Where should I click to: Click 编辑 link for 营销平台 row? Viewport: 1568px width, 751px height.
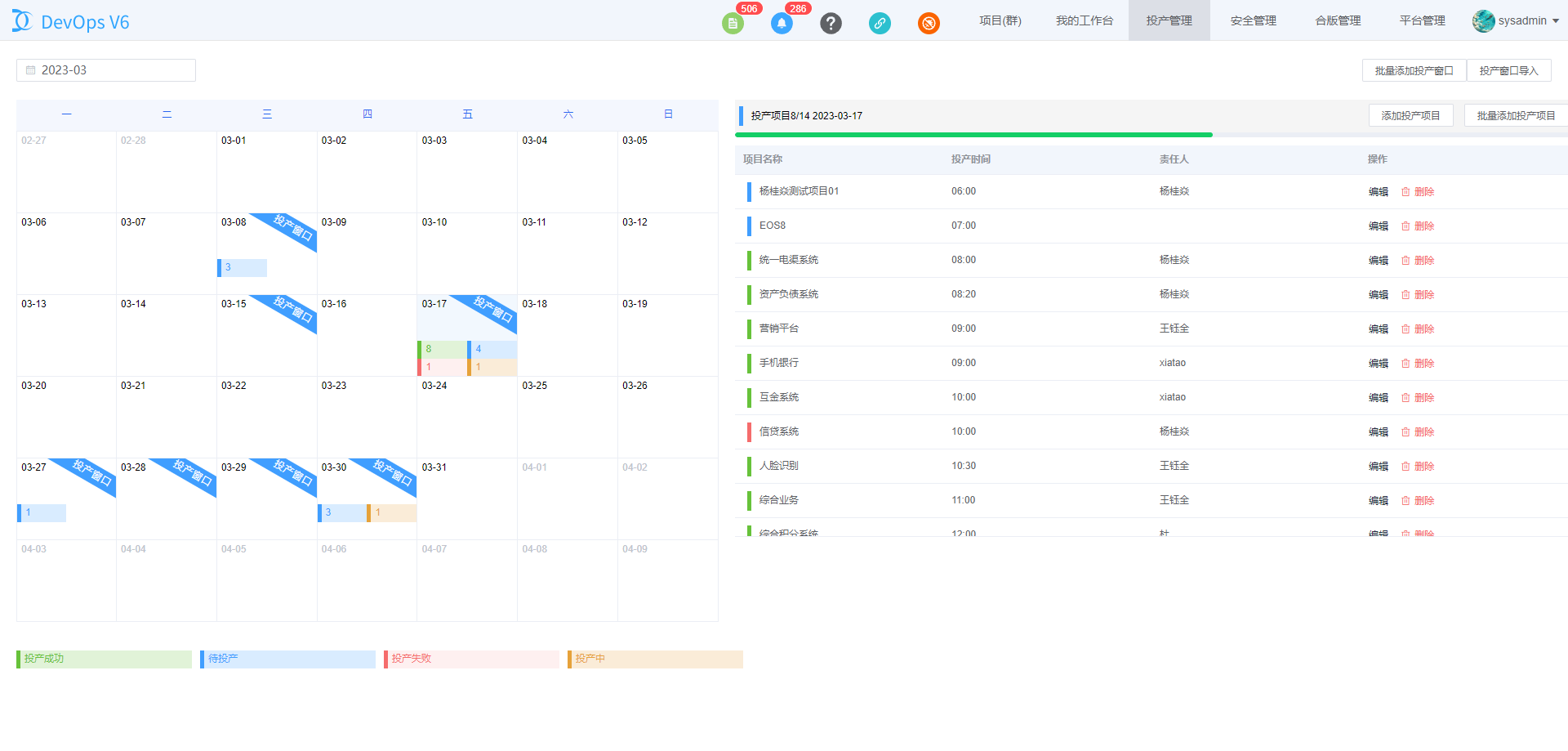(x=1378, y=329)
